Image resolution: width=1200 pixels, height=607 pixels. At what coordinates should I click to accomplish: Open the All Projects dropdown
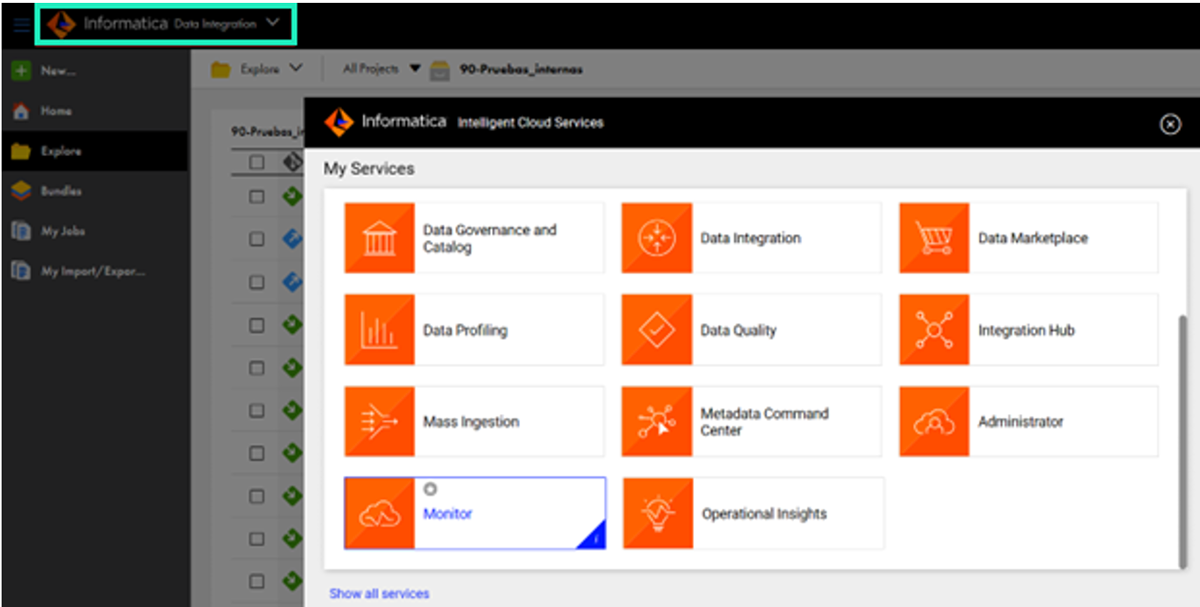(382, 69)
